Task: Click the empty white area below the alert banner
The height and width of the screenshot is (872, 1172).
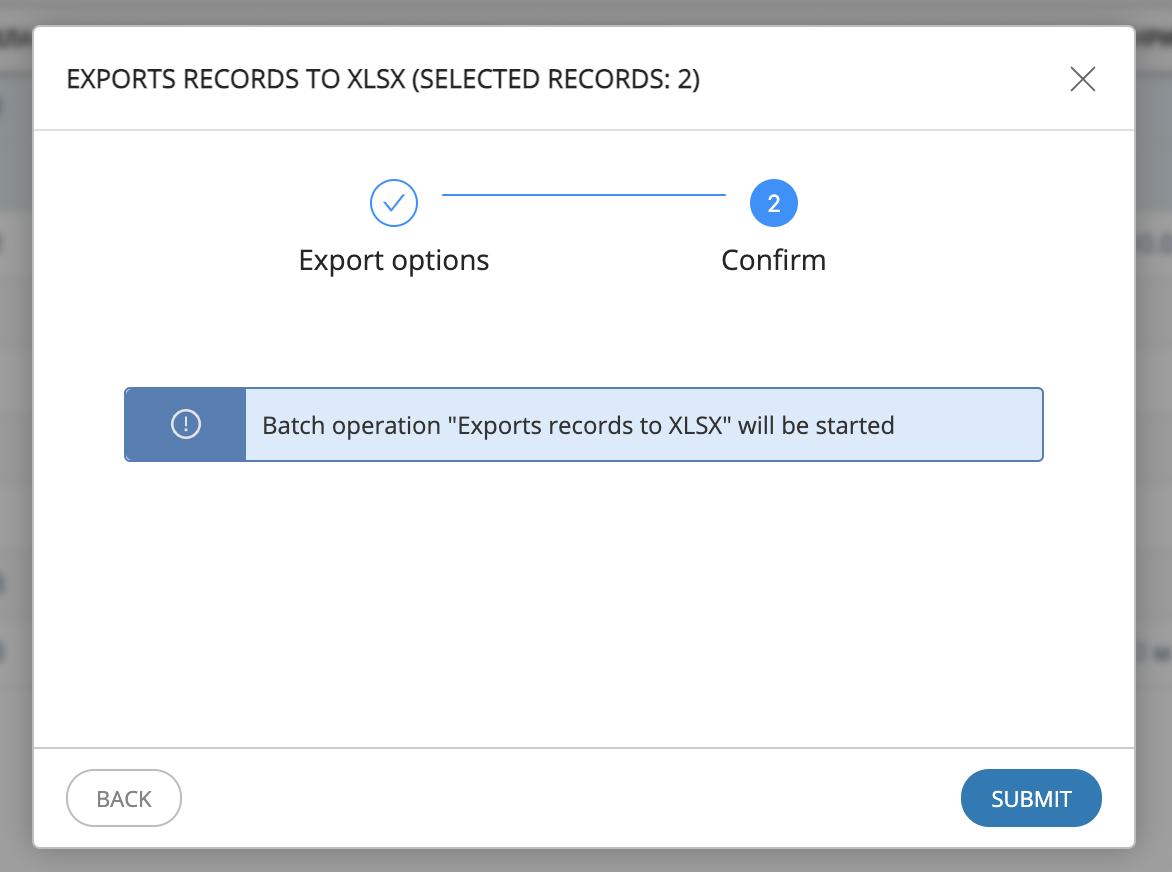Action: 584,600
